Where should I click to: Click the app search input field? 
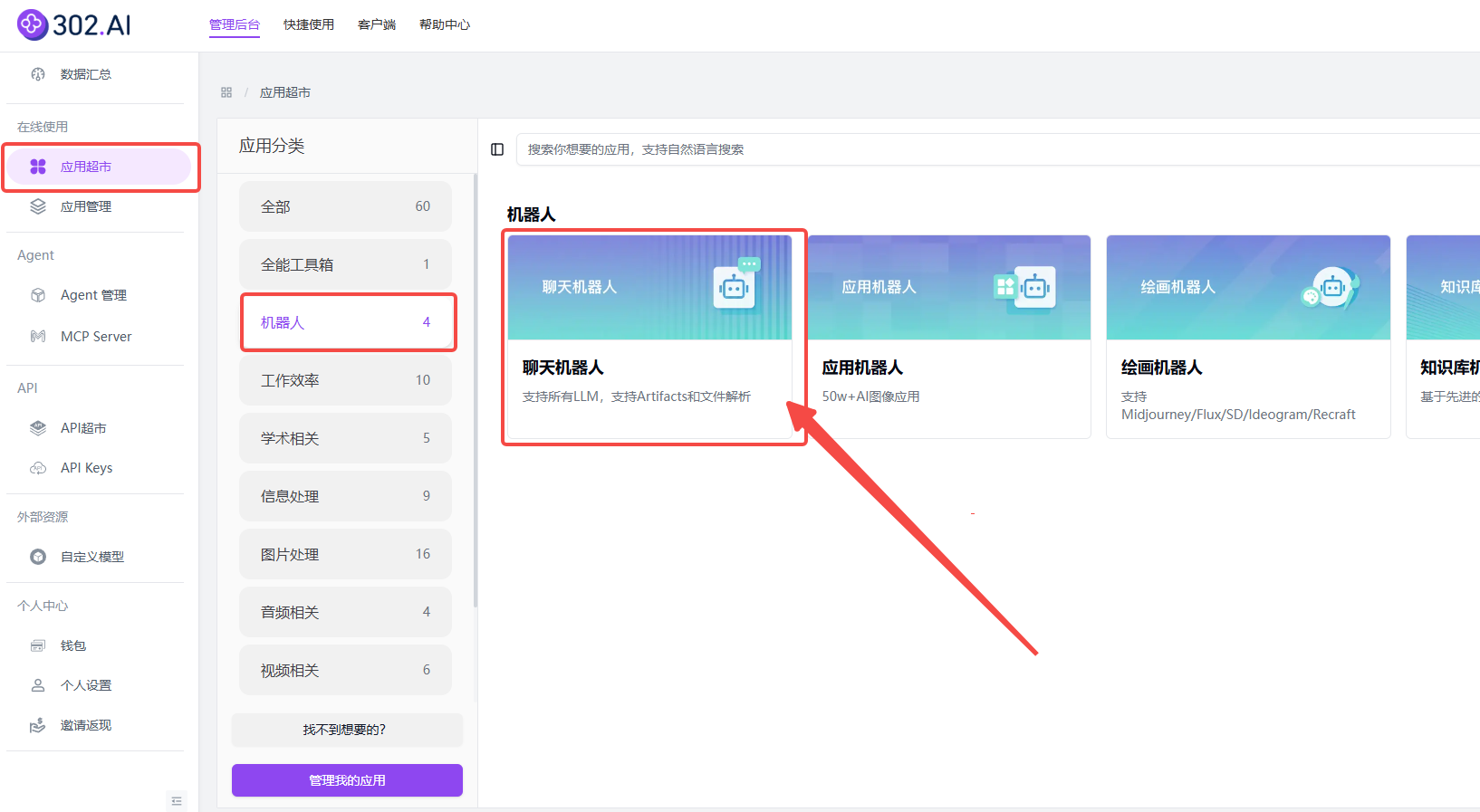point(997,149)
